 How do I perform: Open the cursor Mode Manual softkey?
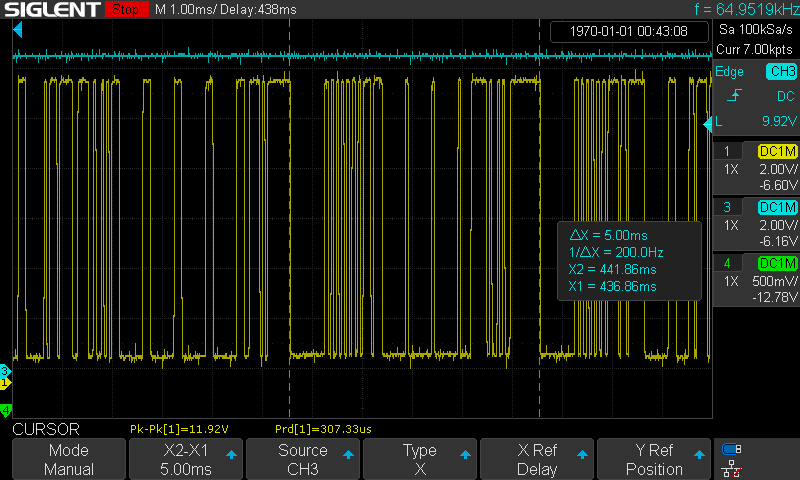[68, 460]
